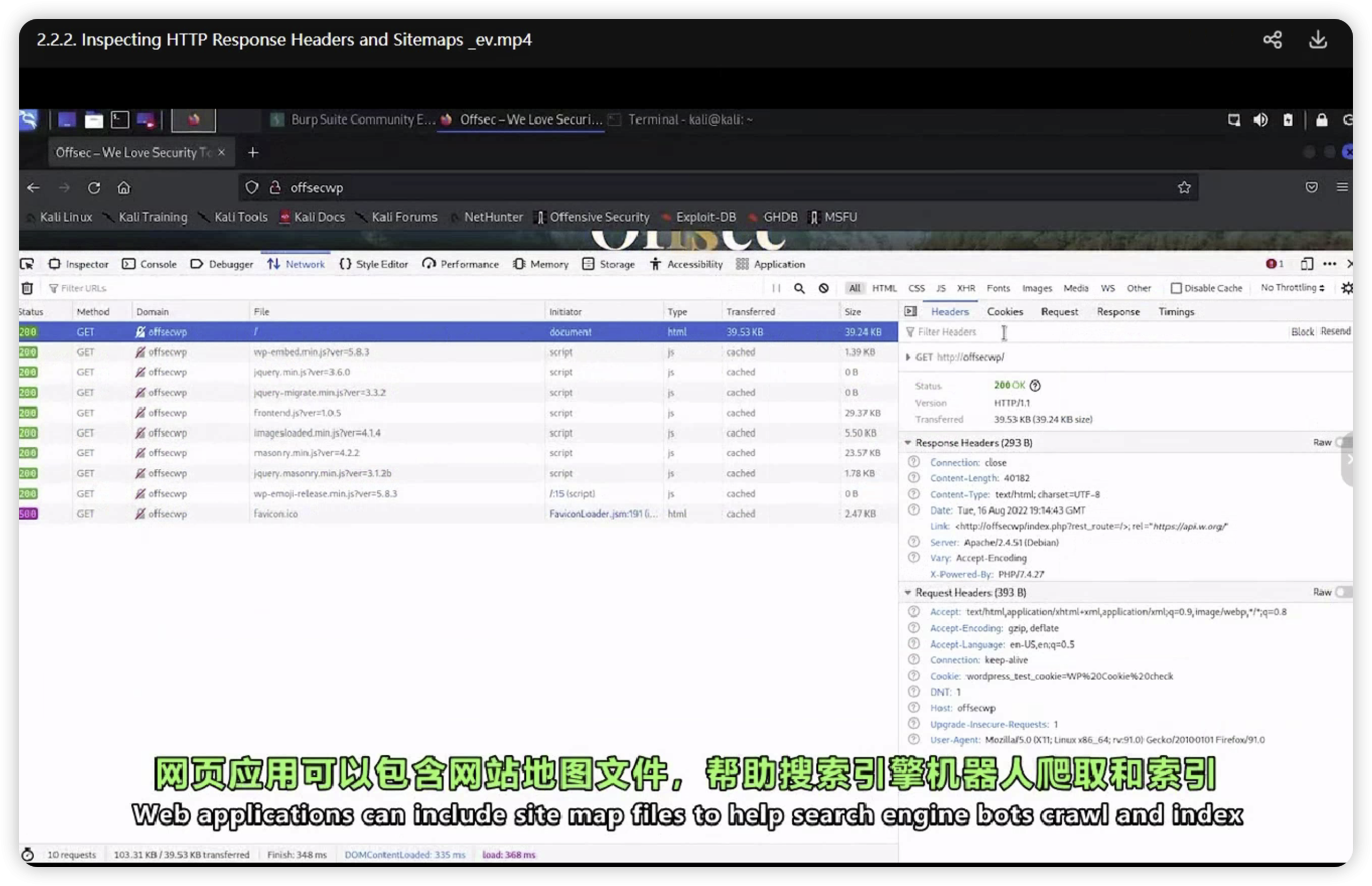Click the Resend button
The width and height of the screenshot is (1372, 886).
tap(1334, 332)
